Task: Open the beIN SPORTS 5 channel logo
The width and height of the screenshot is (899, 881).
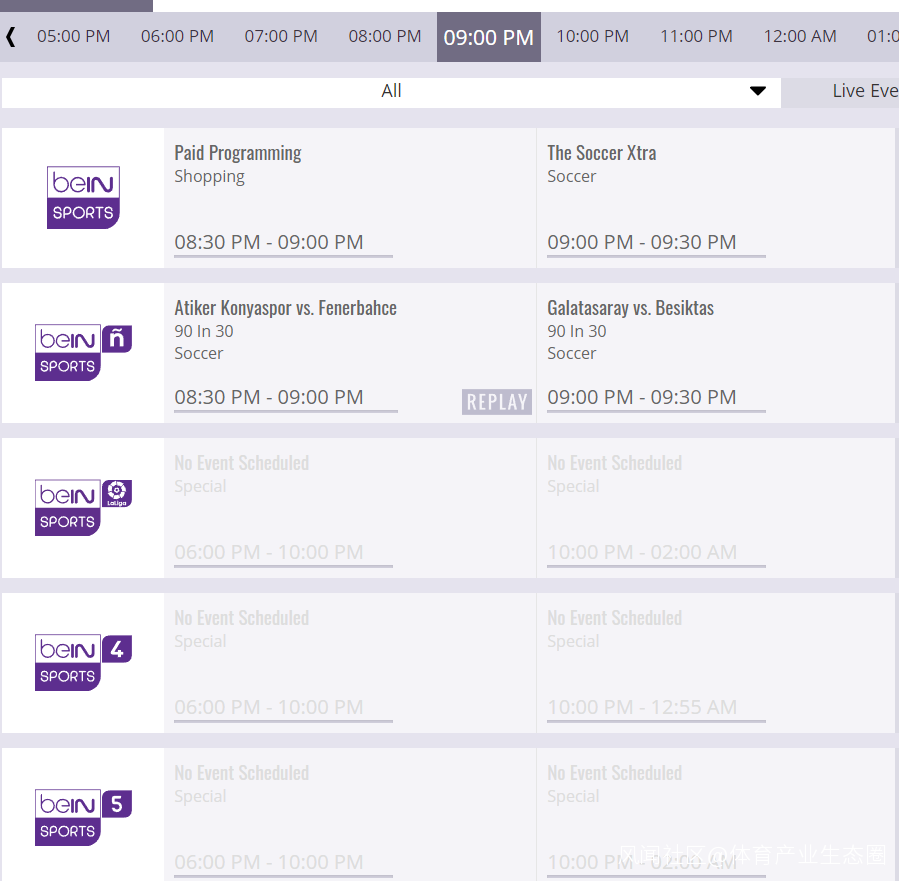Action: pyautogui.click(x=83, y=817)
